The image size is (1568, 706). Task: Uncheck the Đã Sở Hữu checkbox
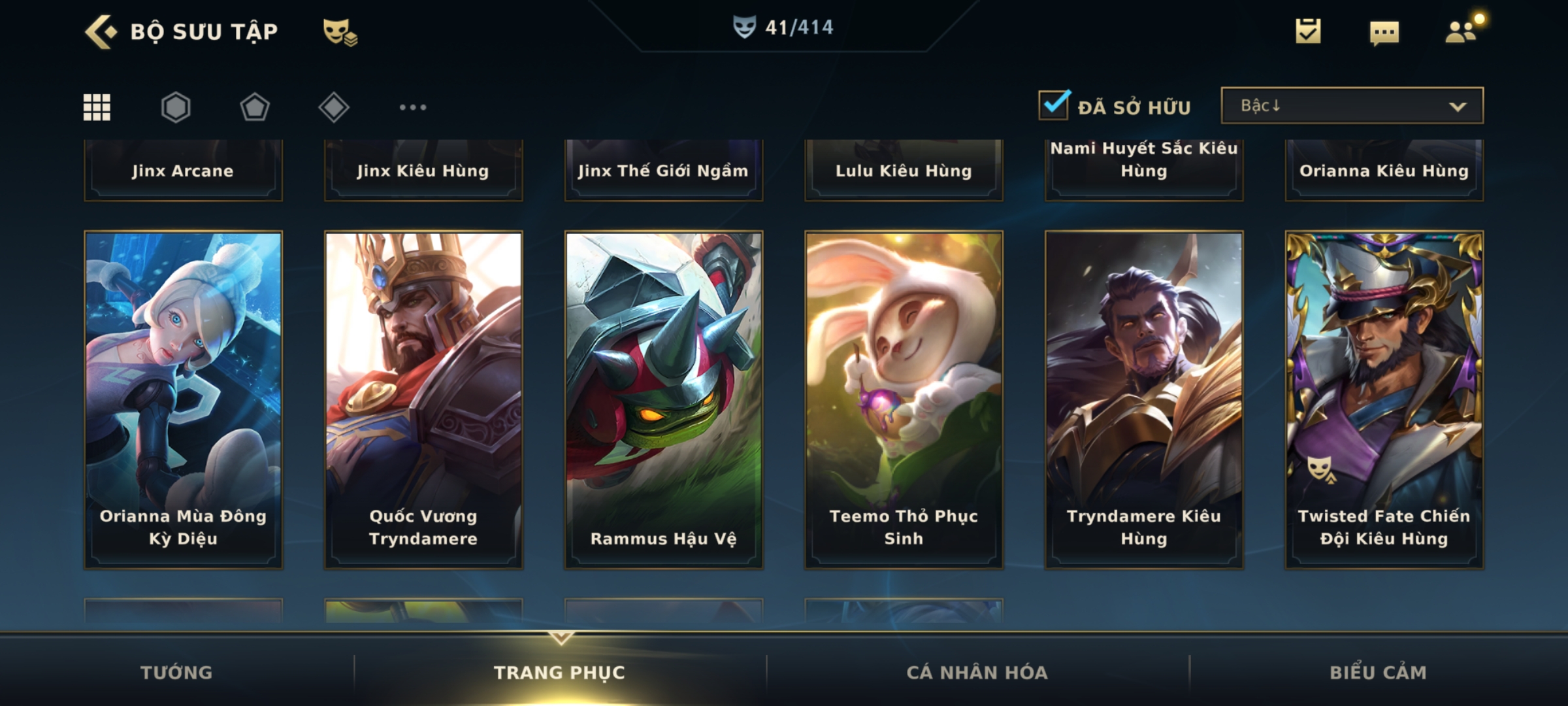point(1054,105)
